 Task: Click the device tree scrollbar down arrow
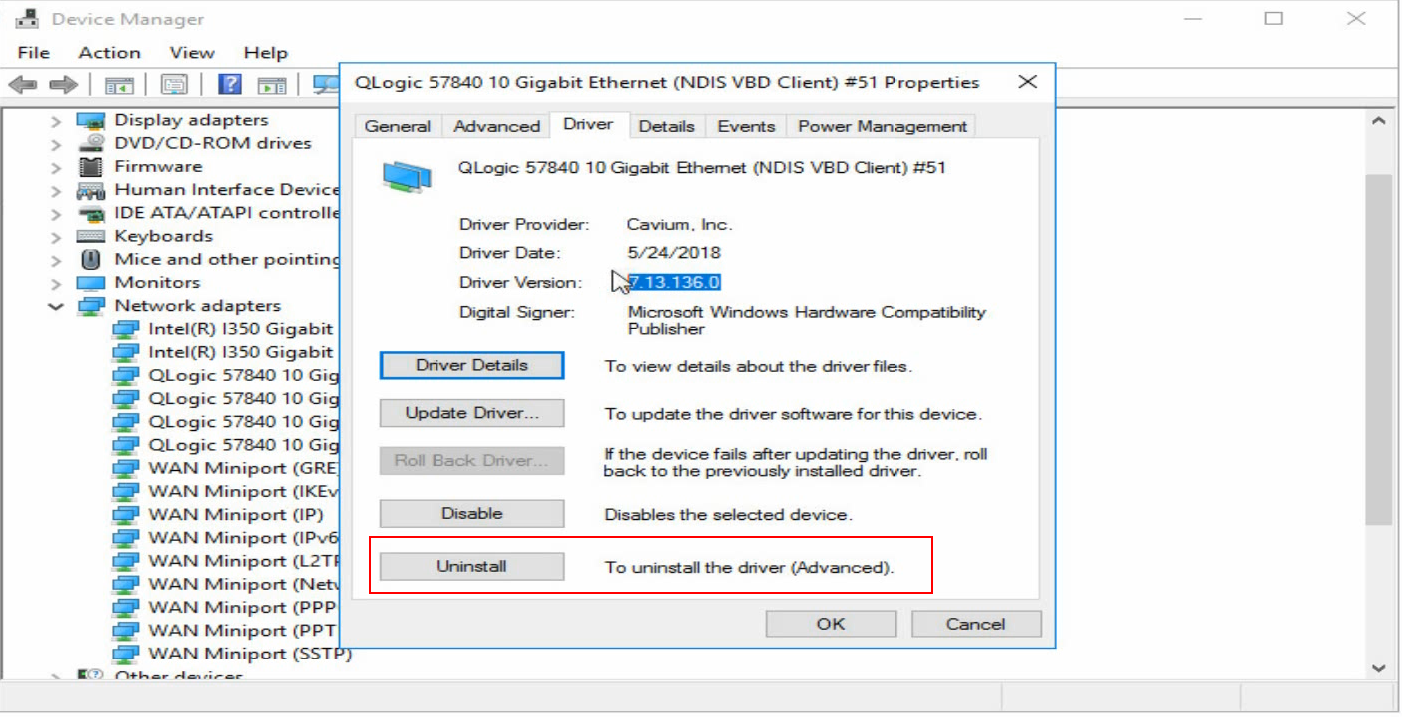(x=1379, y=668)
